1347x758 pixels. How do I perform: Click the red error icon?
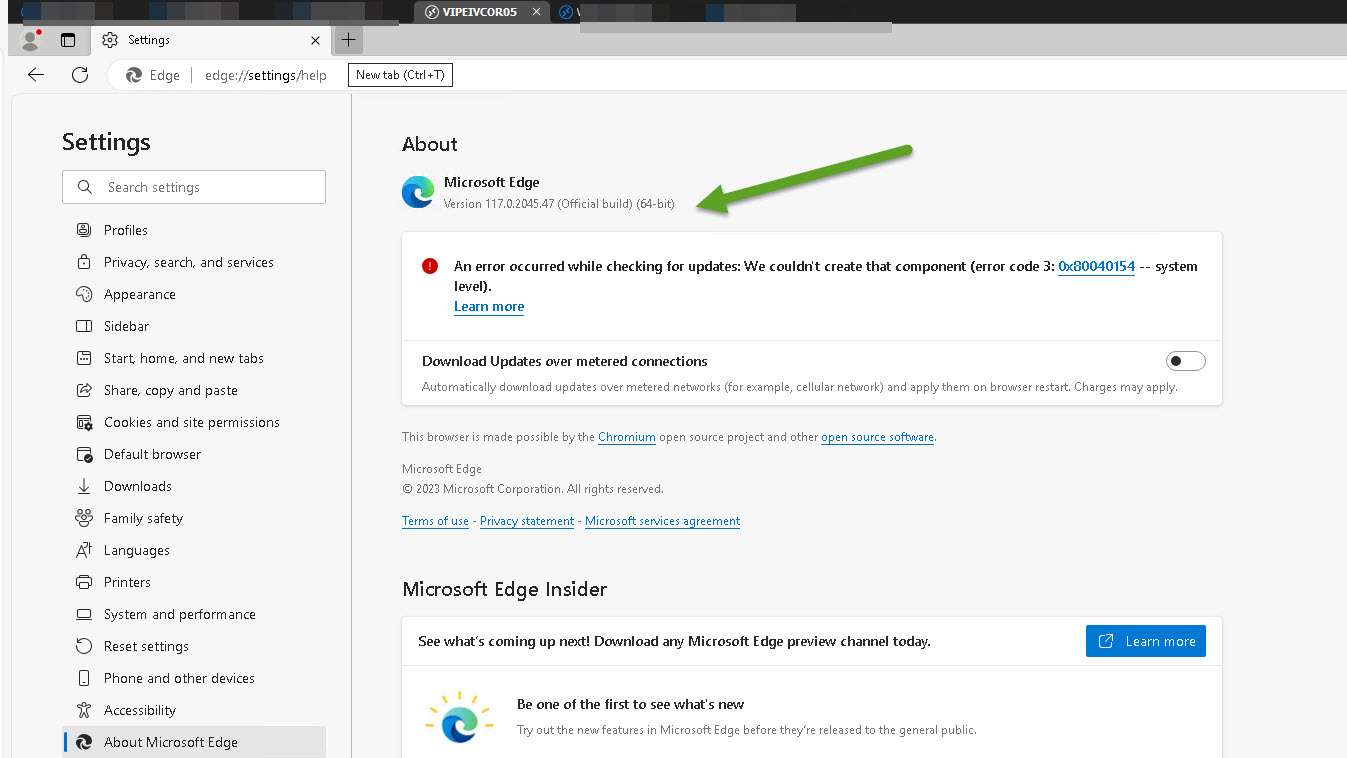[x=430, y=266]
